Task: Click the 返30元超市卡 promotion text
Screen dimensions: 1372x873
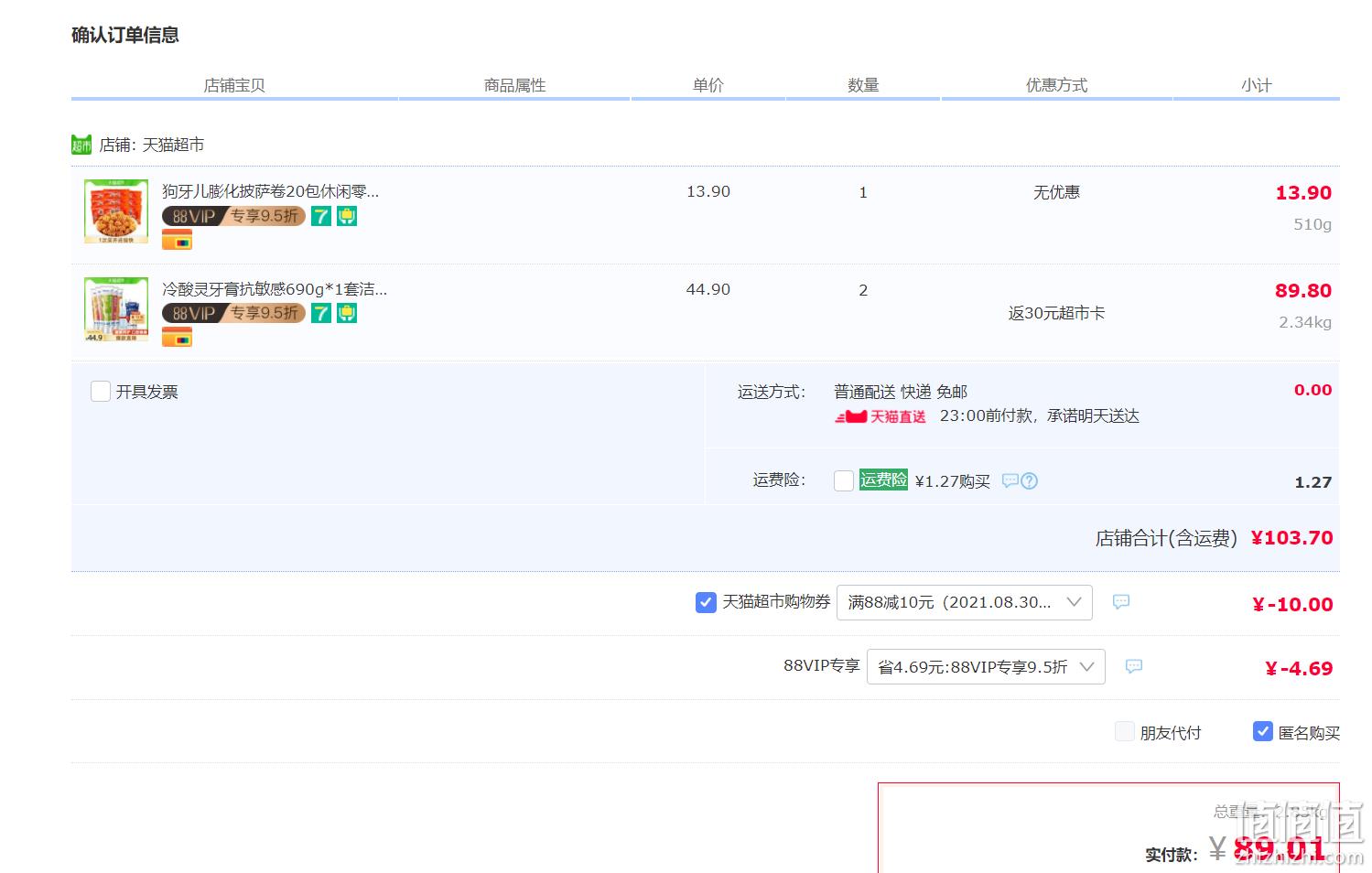Action: click(1056, 313)
